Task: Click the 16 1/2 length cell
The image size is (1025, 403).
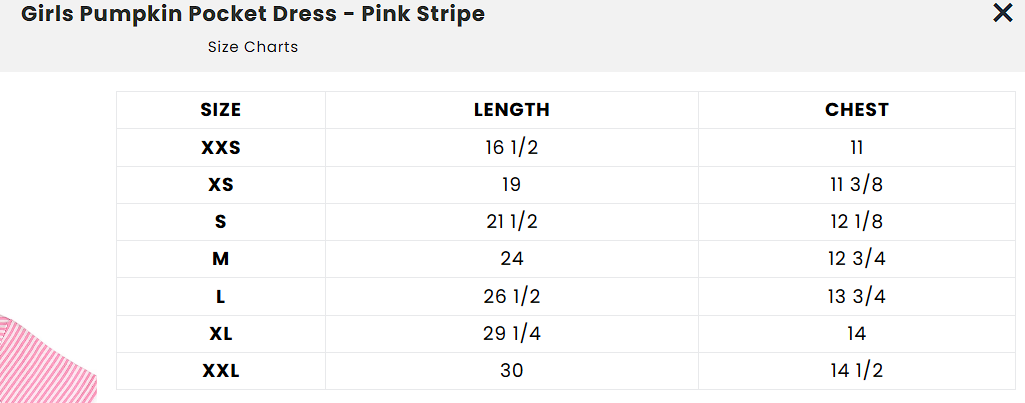Action: pyautogui.click(x=512, y=148)
